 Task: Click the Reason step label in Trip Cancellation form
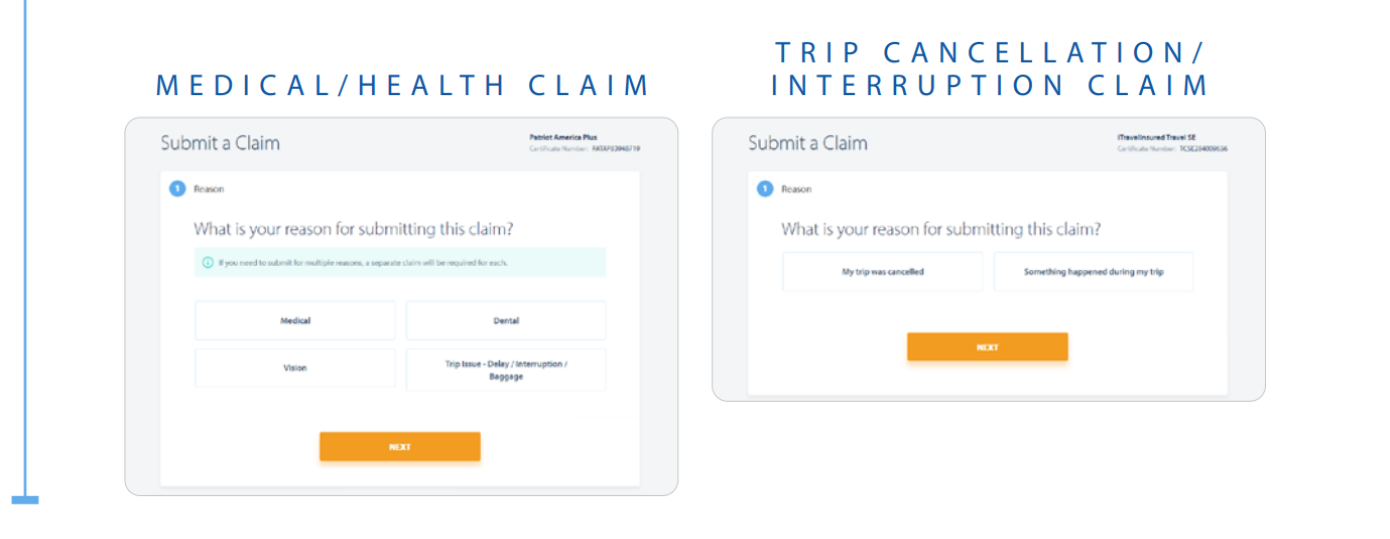pos(797,188)
